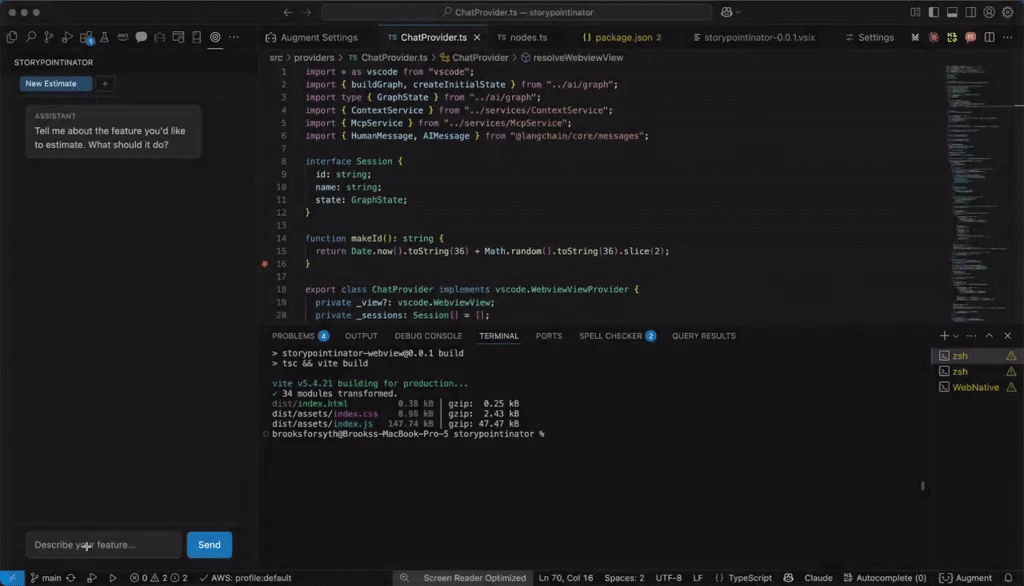Create a new terminal with plus icon
The height and width of the screenshot is (586, 1024).
944,336
